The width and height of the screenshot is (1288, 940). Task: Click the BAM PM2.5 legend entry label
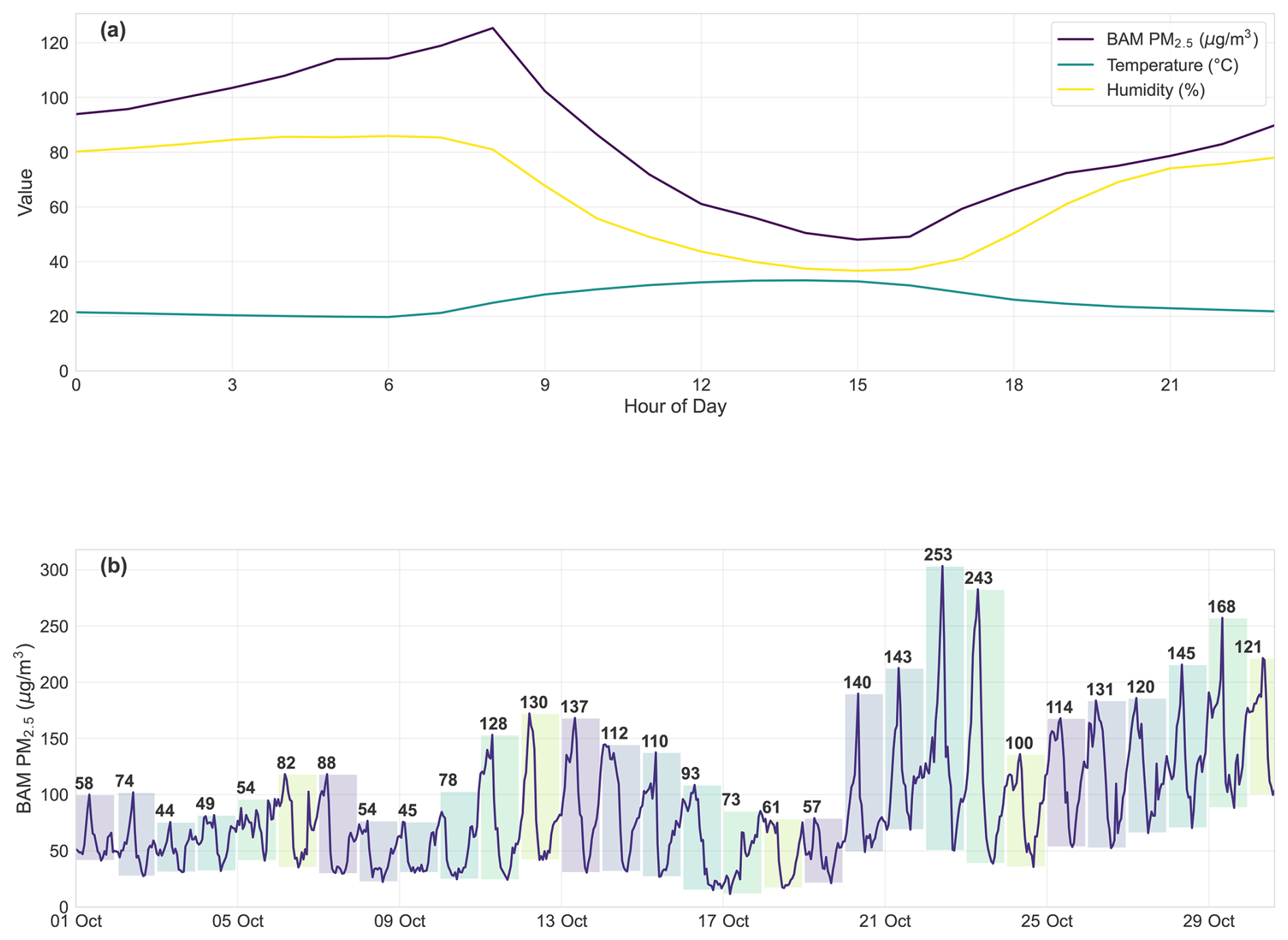pos(1181,40)
